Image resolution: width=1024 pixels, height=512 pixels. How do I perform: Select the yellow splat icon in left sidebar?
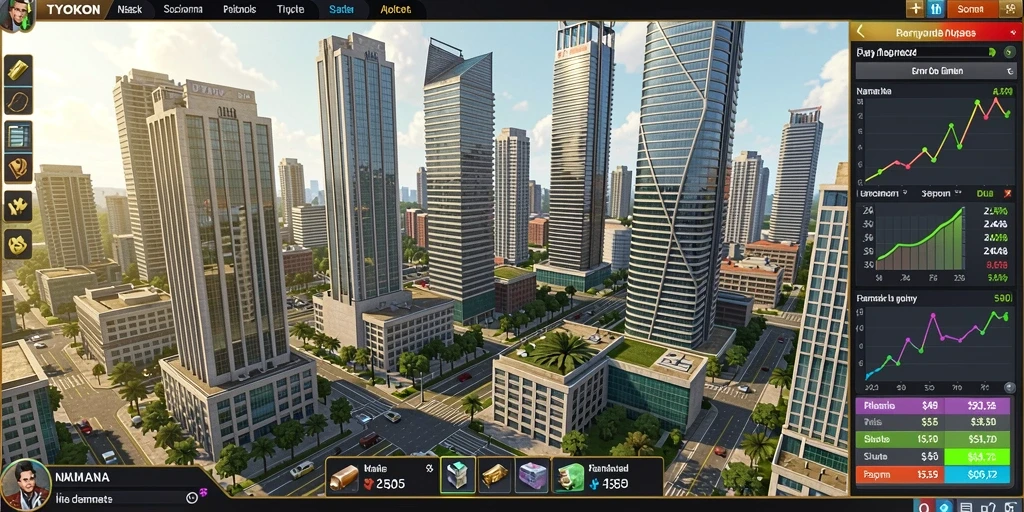pos(18,206)
